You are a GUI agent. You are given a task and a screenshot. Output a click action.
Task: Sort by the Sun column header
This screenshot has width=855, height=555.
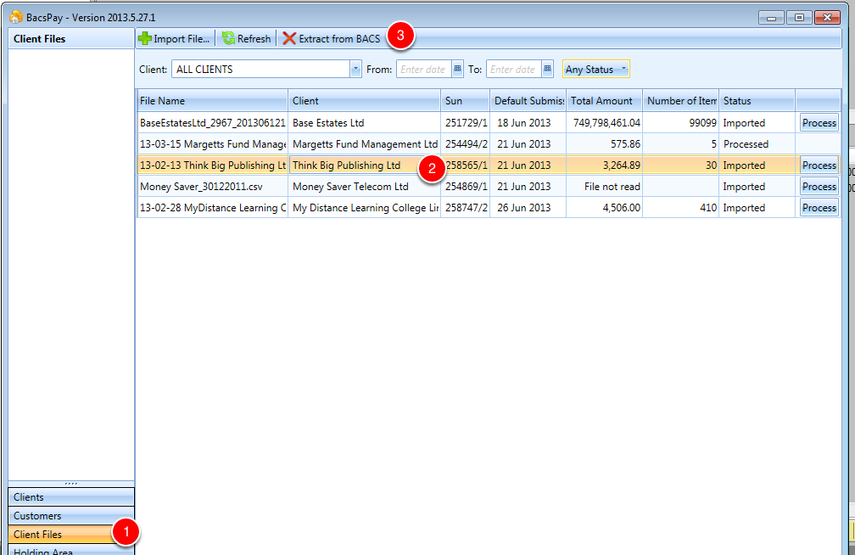465,101
